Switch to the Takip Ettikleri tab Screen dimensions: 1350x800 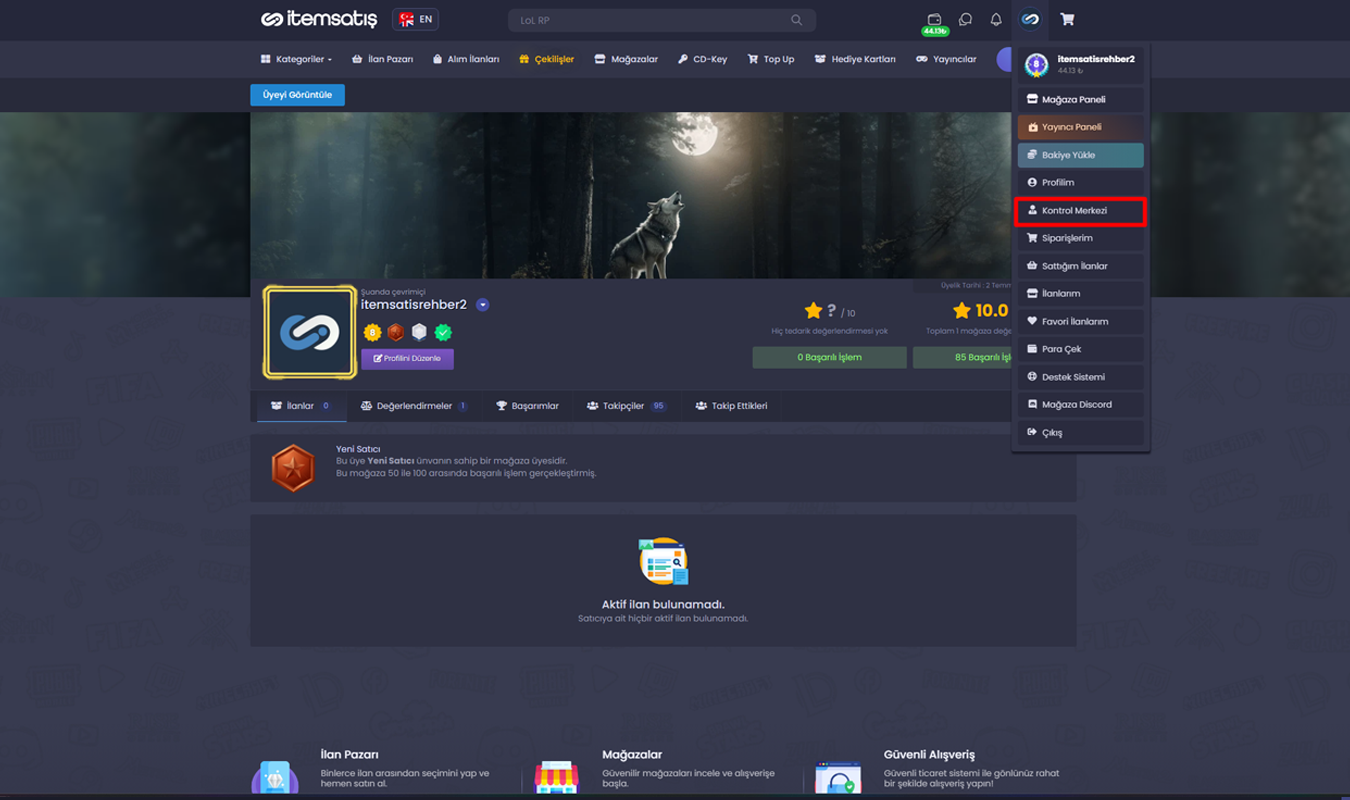(x=731, y=406)
